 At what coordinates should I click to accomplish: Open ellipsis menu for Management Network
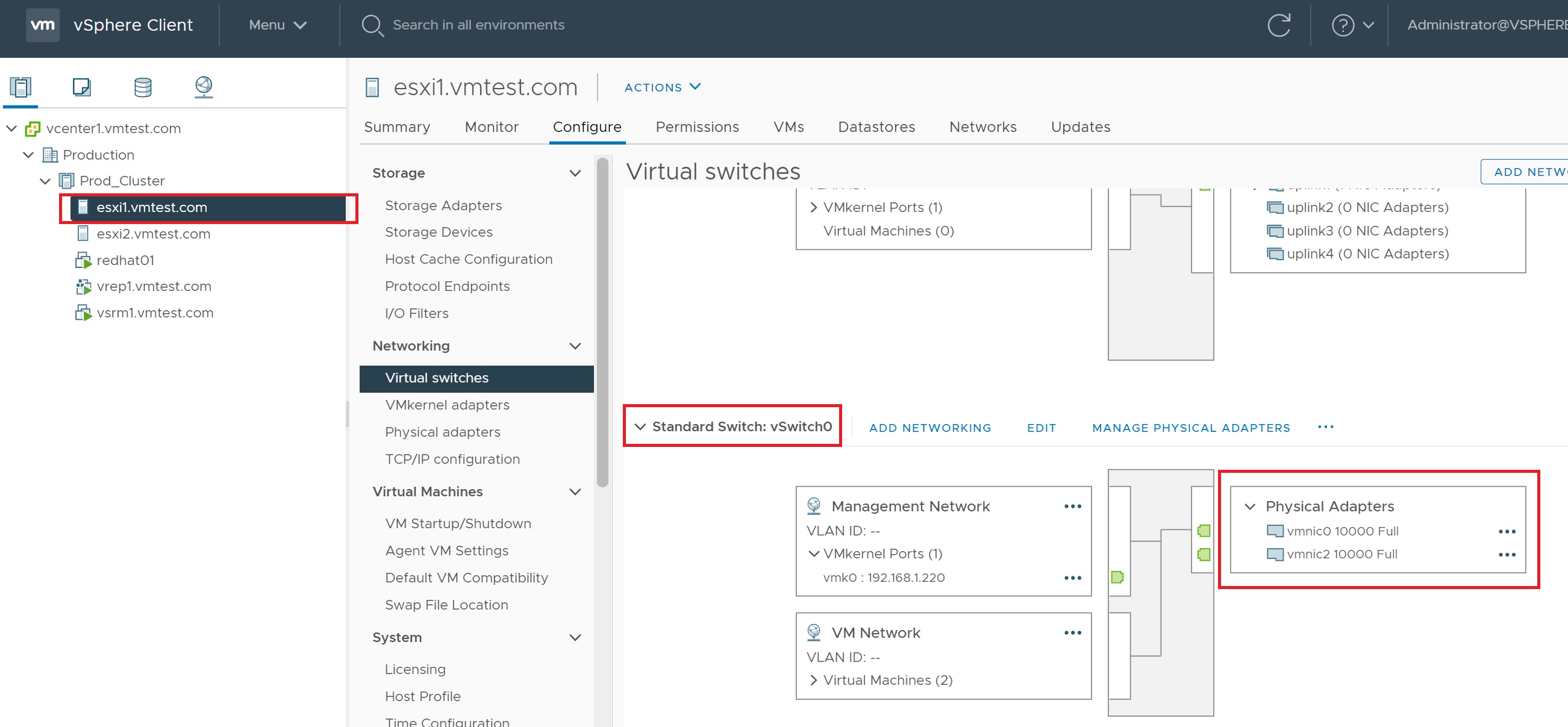pyautogui.click(x=1072, y=507)
